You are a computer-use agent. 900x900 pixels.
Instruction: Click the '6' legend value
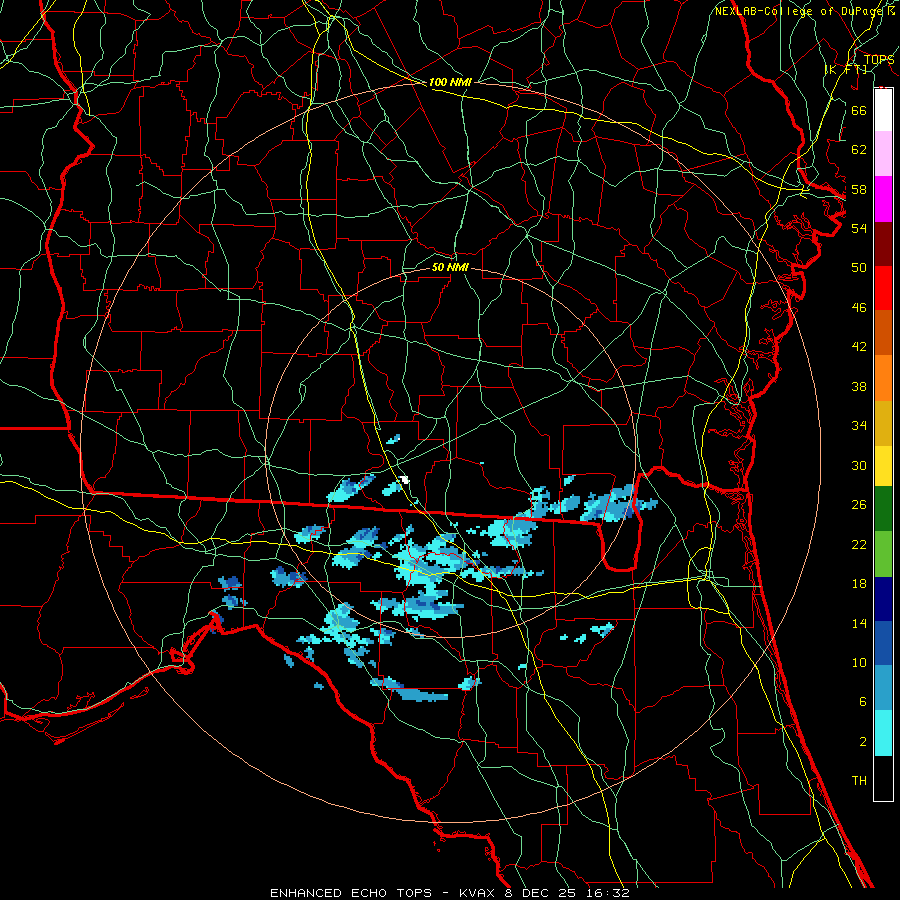[863, 701]
